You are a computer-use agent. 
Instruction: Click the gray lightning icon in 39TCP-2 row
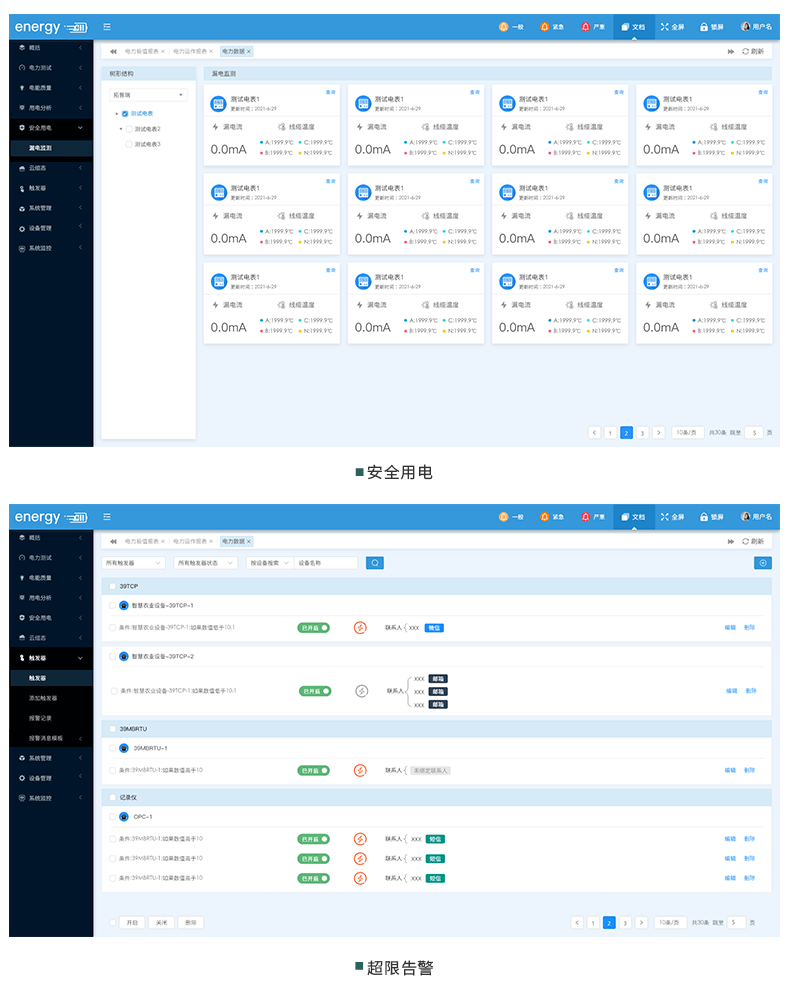click(362, 691)
